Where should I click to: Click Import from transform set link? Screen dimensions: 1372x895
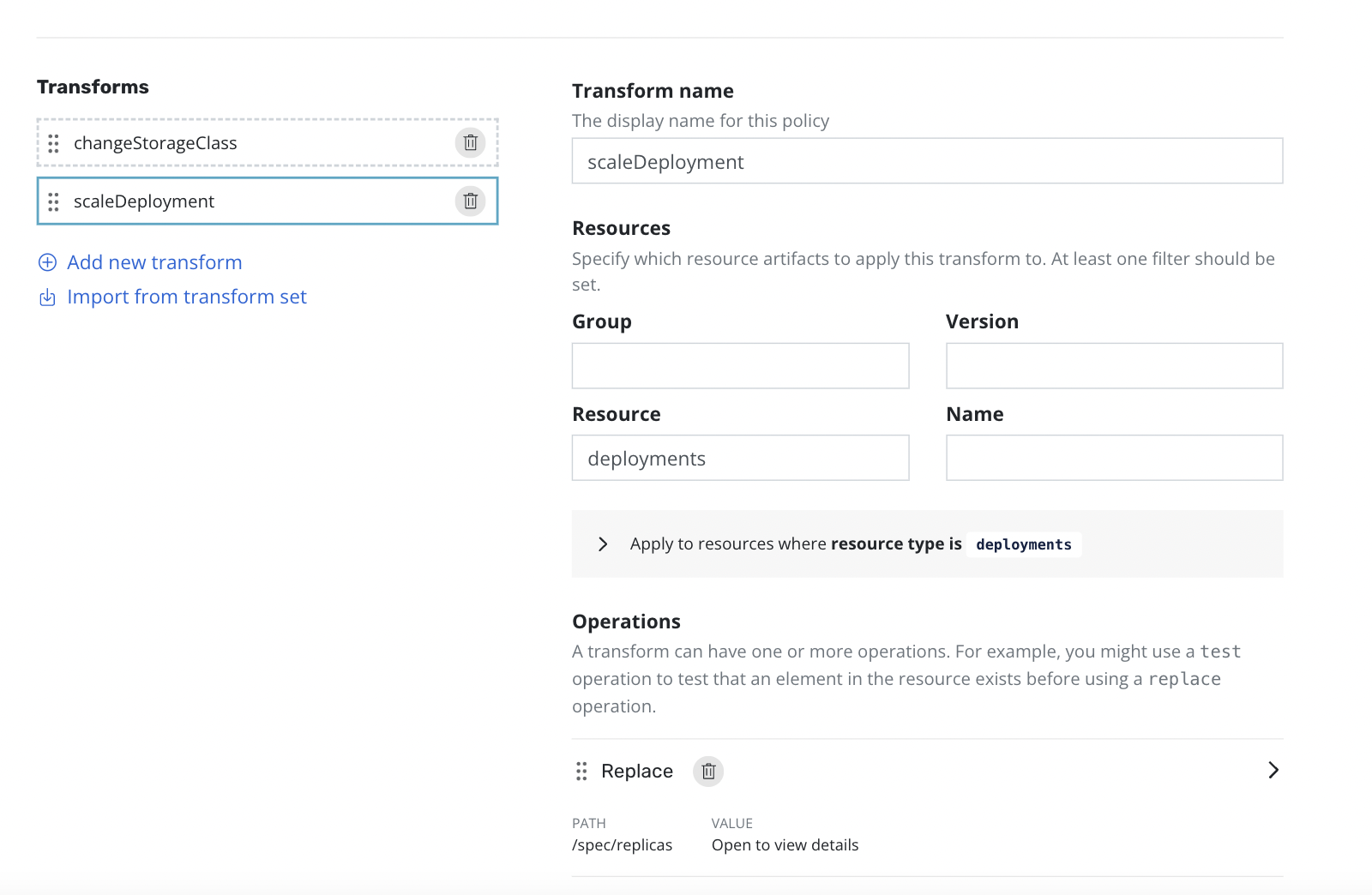pos(186,297)
